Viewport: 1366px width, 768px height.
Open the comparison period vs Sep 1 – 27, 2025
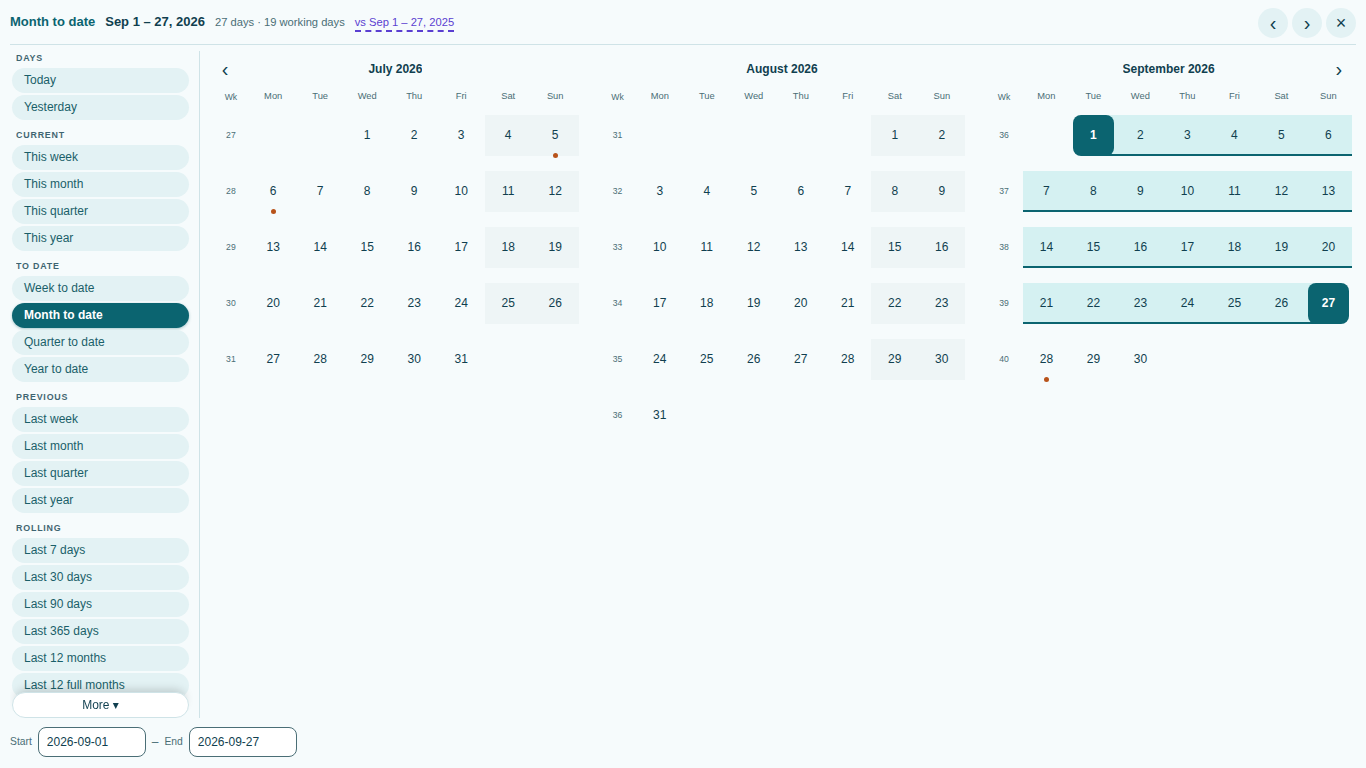[x=404, y=22]
